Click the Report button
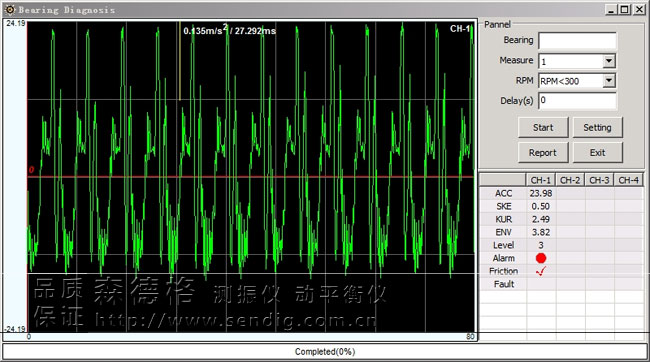The image size is (650, 362). tap(543, 153)
